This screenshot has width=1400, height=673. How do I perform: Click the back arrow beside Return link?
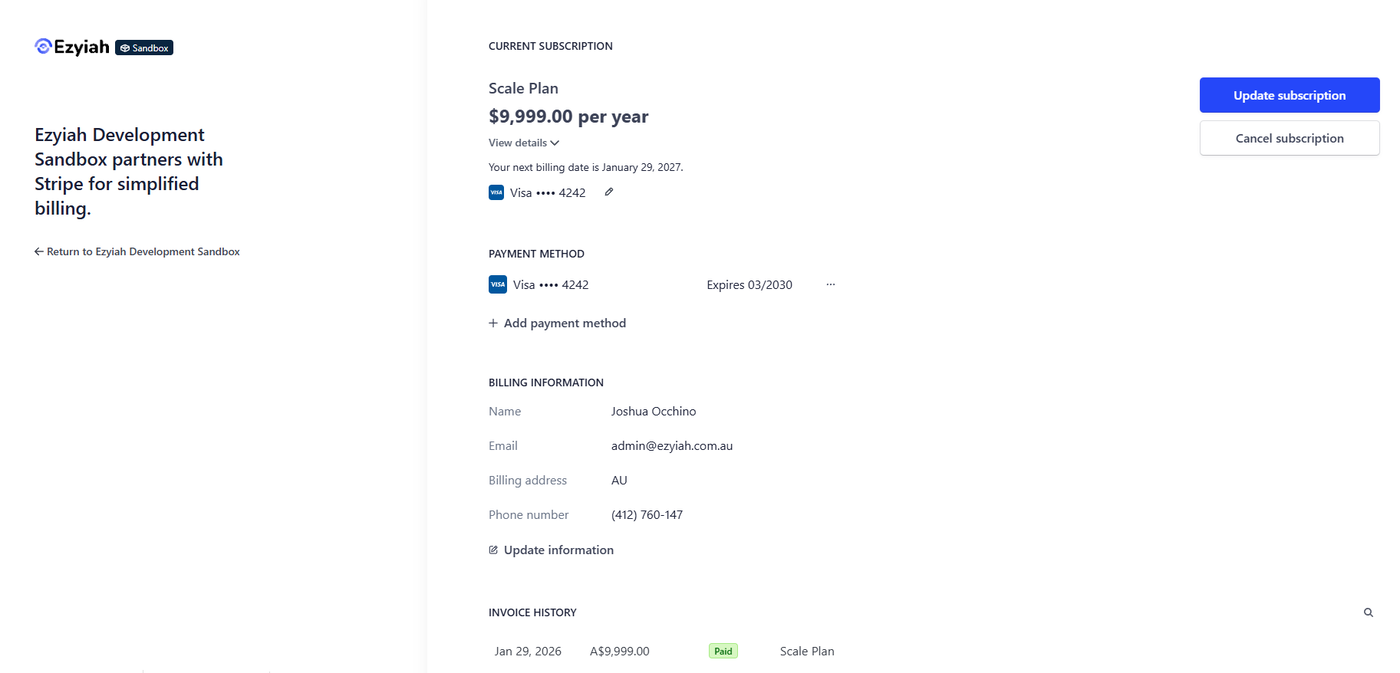coord(39,252)
